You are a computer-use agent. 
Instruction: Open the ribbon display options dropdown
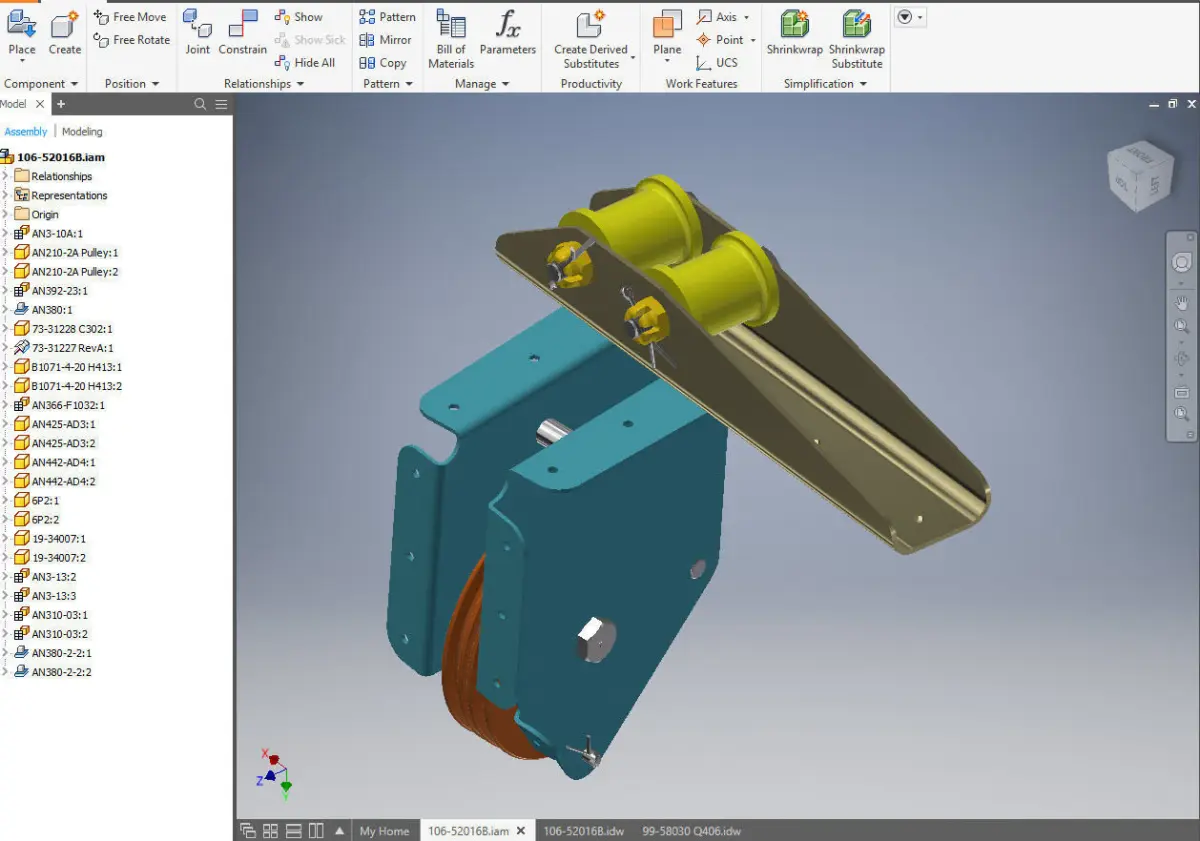click(910, 17)
